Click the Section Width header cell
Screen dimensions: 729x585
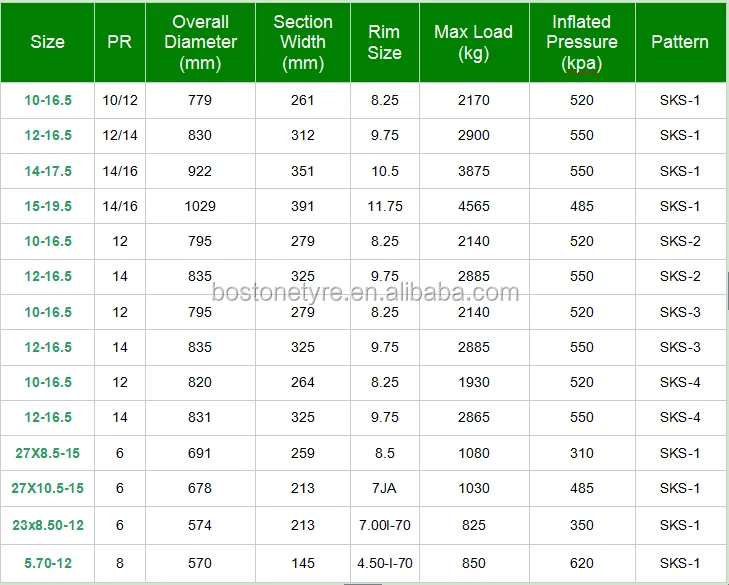click(x=303, y=42)
